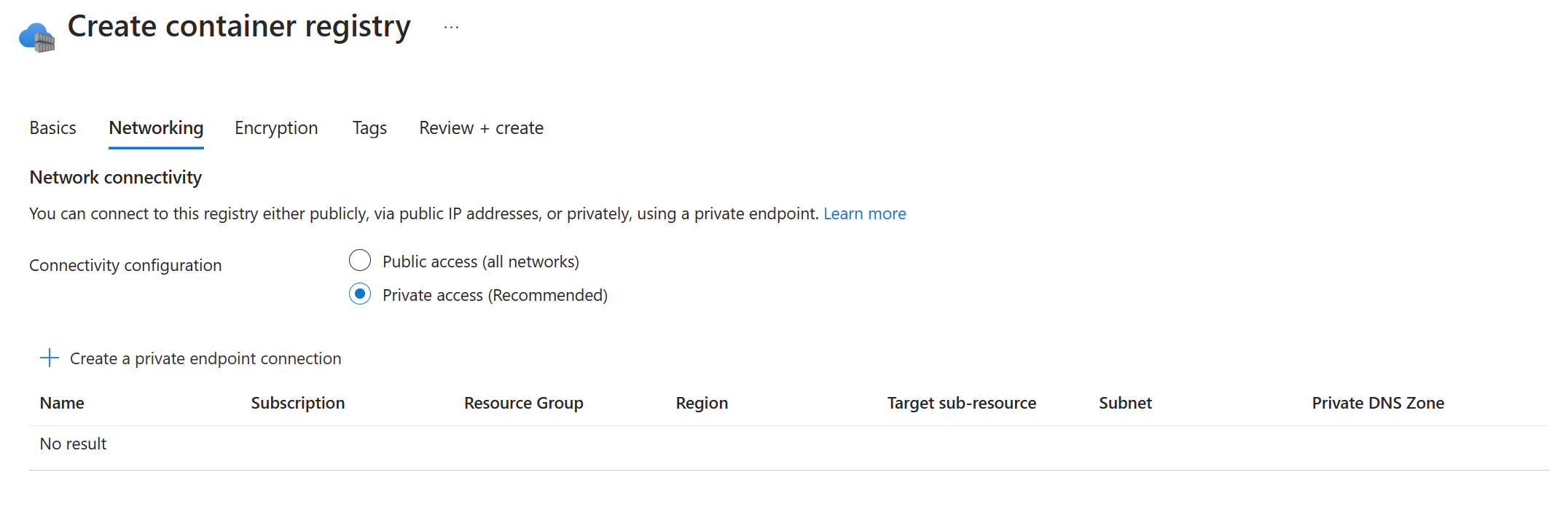1568x507 pixels.
Task: Switch to the Tags tab
Action: tap(369, 127)
